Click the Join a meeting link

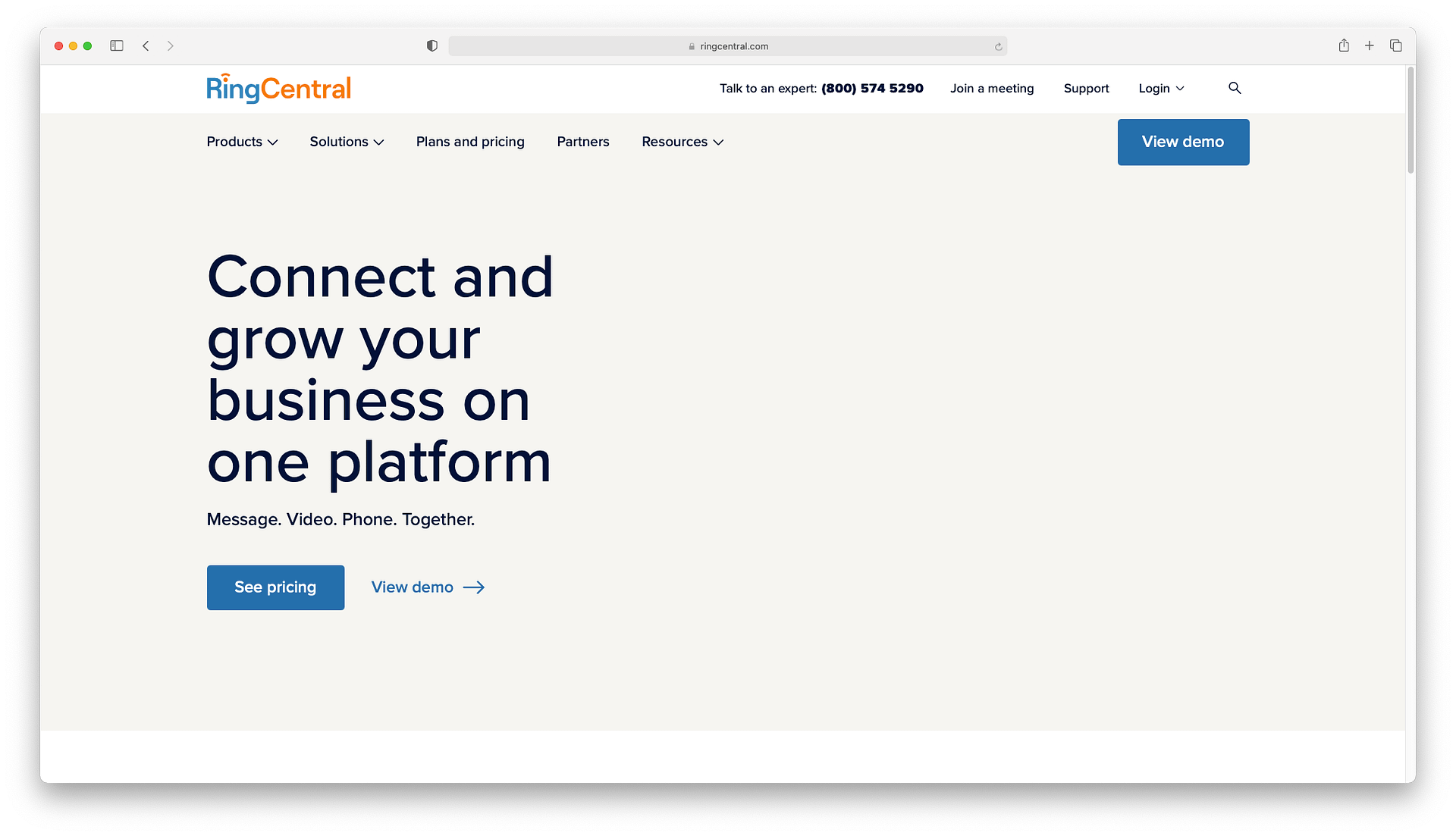click(x=992, y=88)
